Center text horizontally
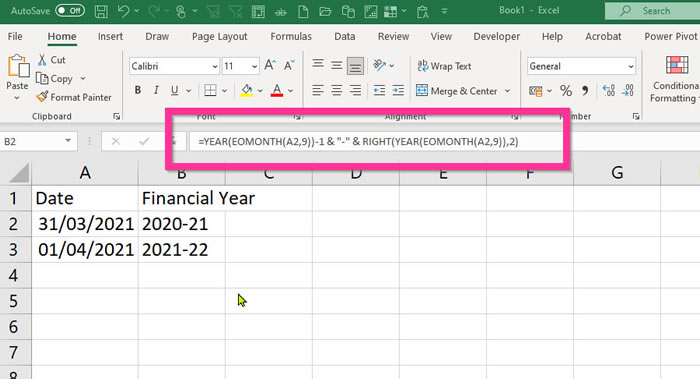Screen dimensions: 700x379 pos(337,91)
